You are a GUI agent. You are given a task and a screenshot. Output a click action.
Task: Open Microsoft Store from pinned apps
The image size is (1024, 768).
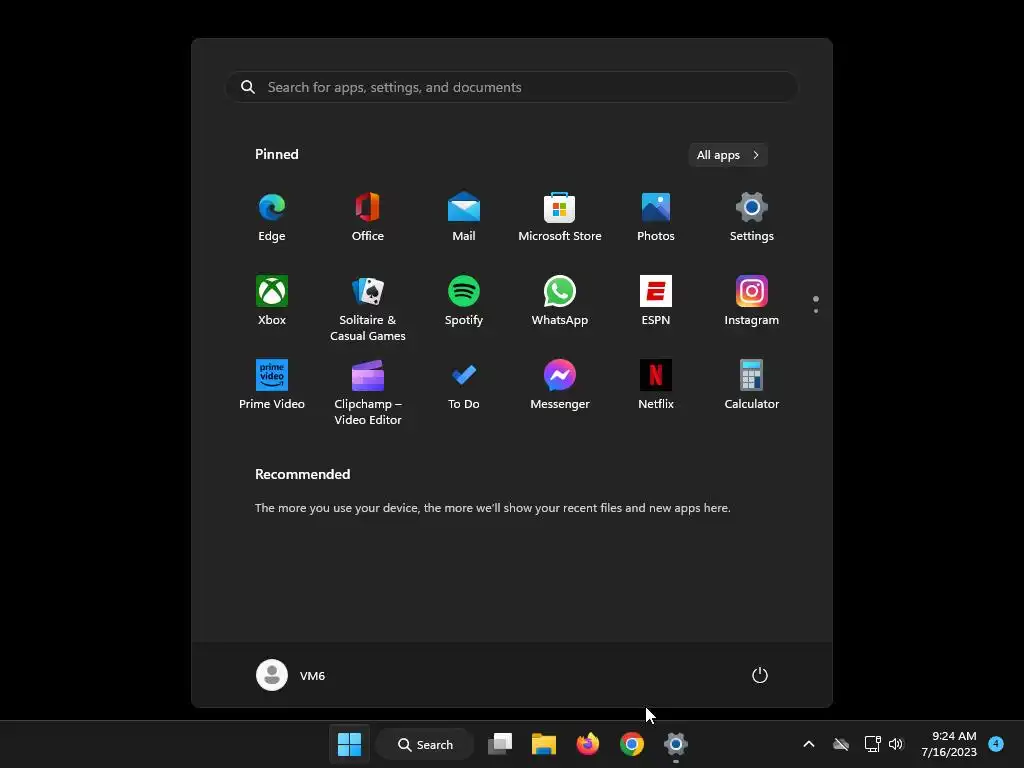pyautogui.click(x=560, y=217)
